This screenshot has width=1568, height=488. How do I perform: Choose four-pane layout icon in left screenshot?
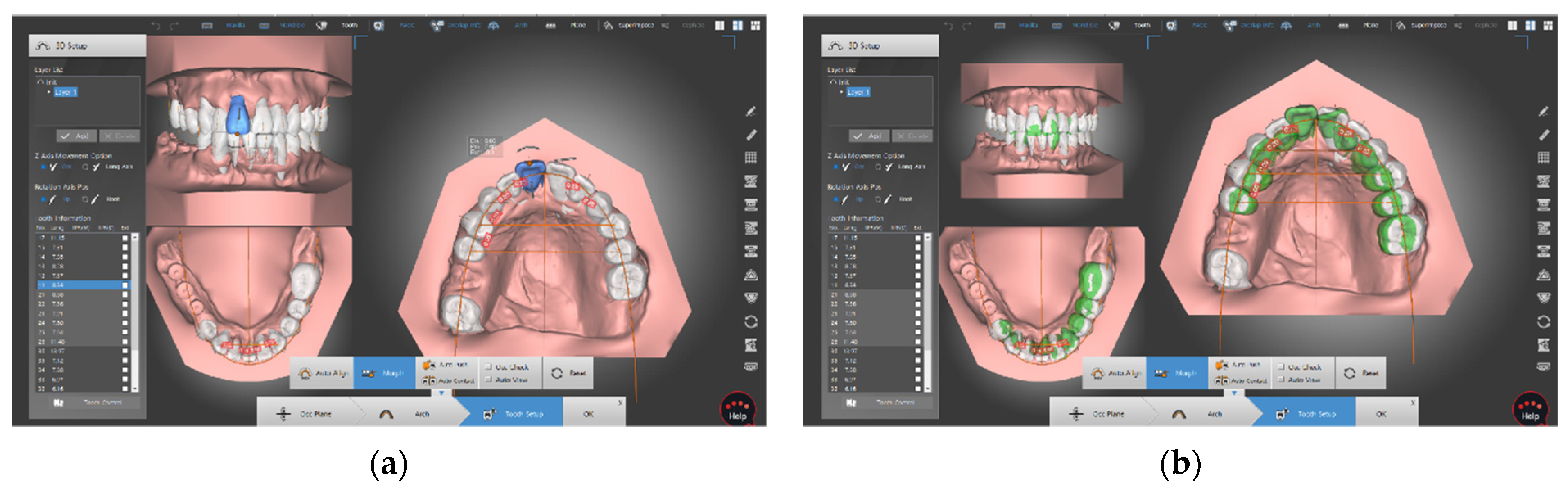(x=756, y=25)
